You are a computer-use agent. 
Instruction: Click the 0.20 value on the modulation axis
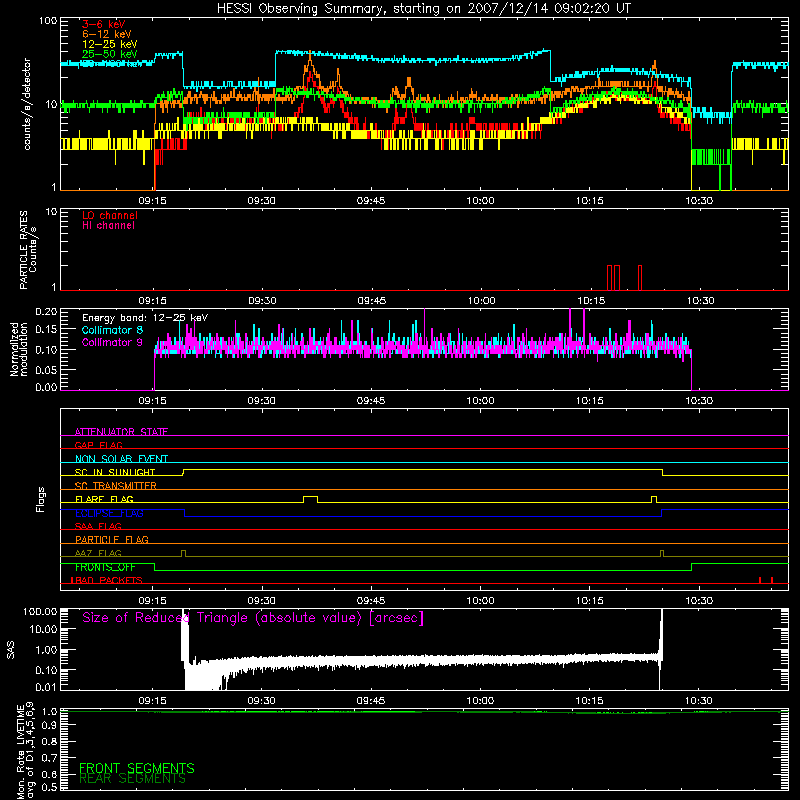[x=46, y=311]
